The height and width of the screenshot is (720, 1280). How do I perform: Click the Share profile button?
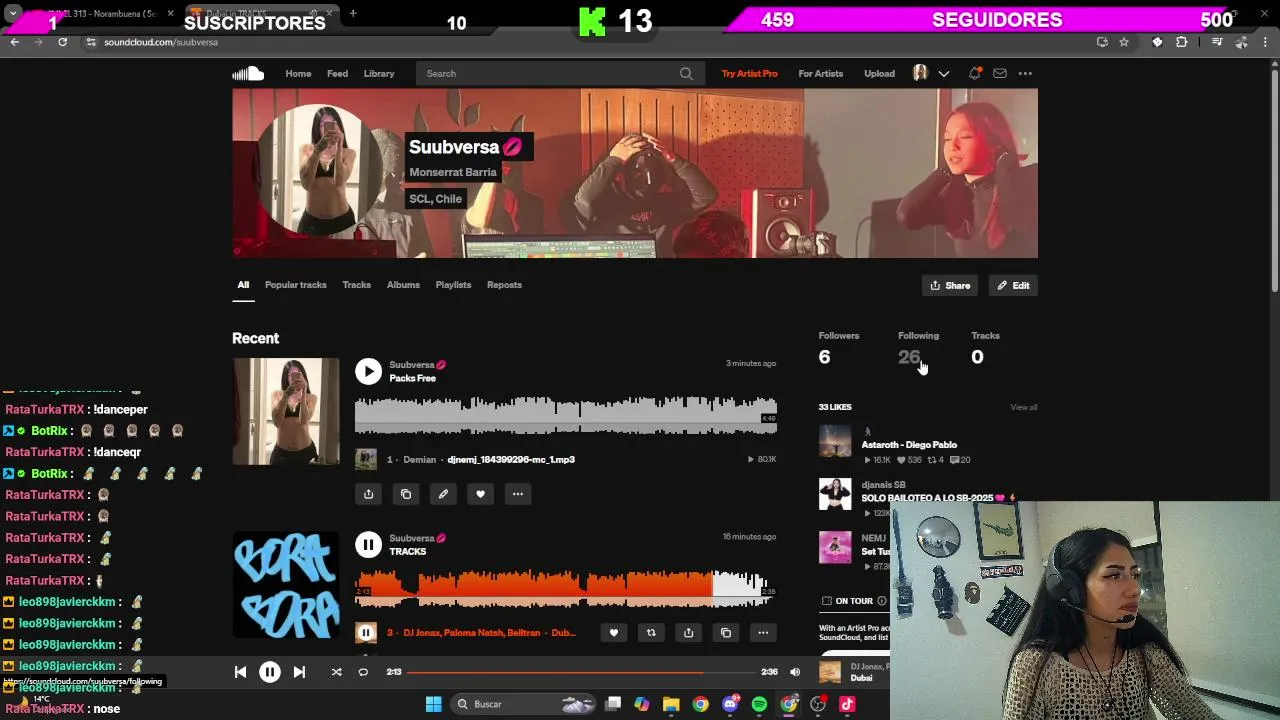950,285
